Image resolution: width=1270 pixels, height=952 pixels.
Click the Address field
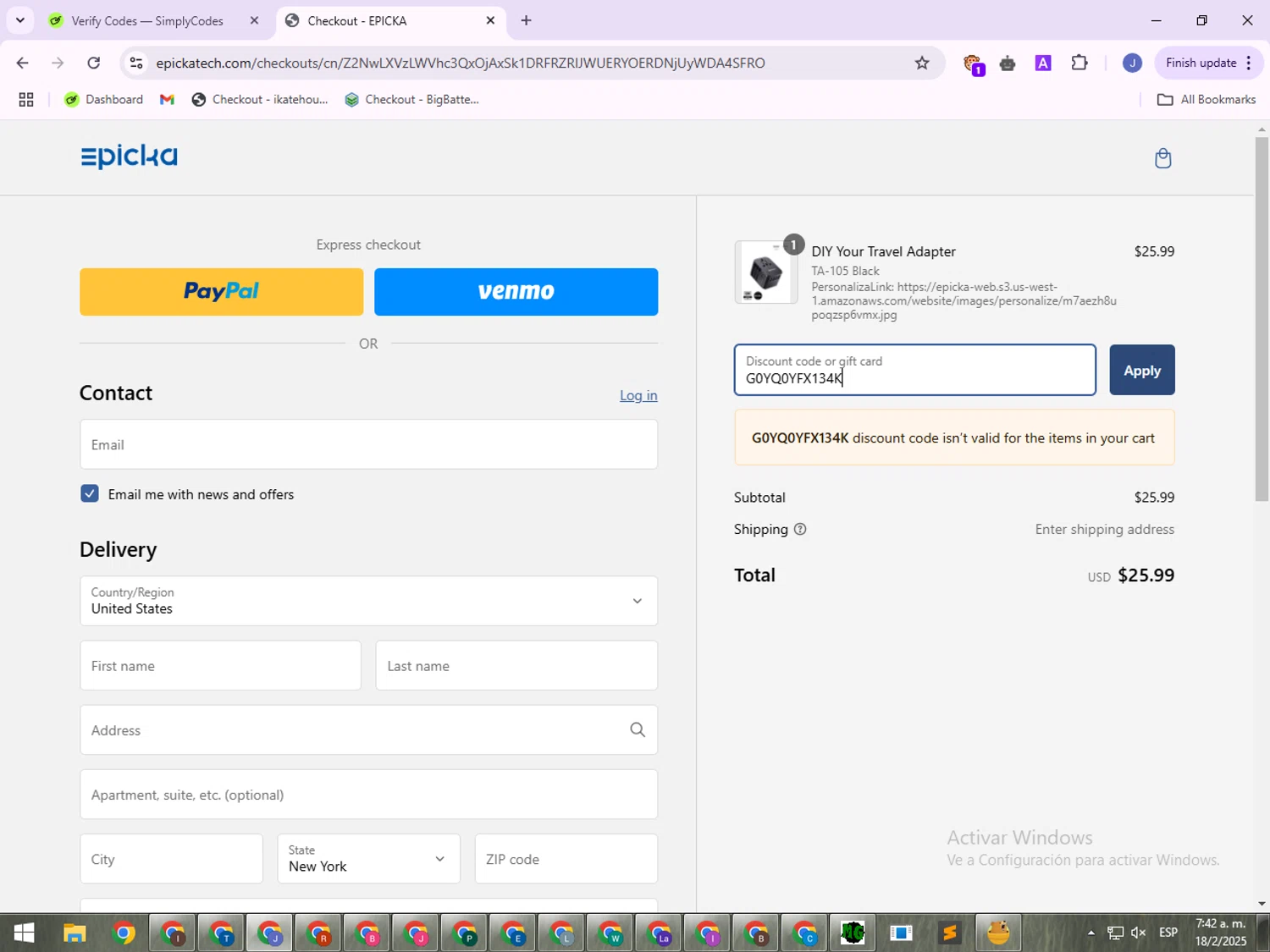pyautogui.click(x=368, y=729)
